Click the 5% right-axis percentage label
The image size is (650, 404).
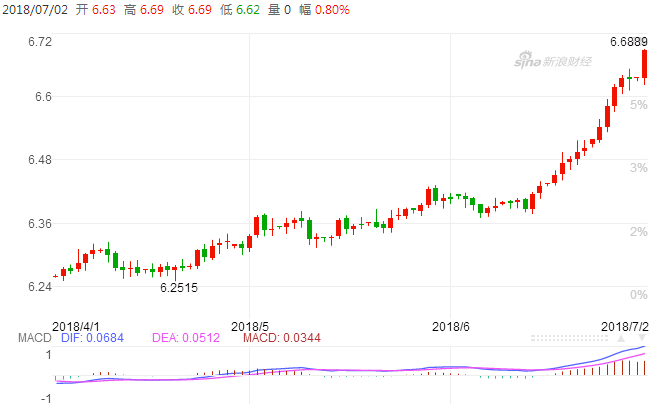pyautogui.click(x=636, y=105)
